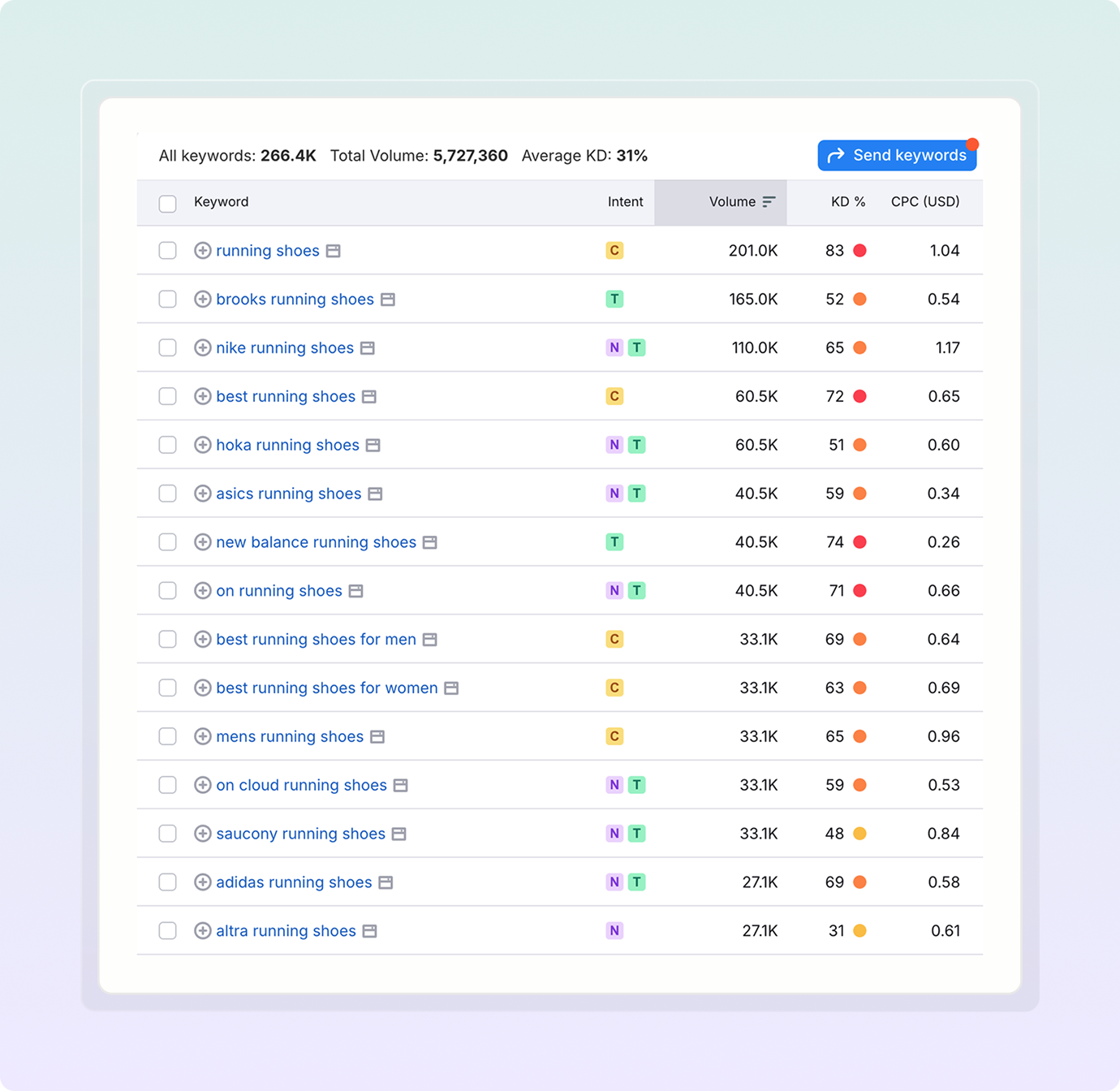Click Transactional badge for 'new balance running shoes'
This screenshot has height=1091, width=1120.
pos(614,542)
